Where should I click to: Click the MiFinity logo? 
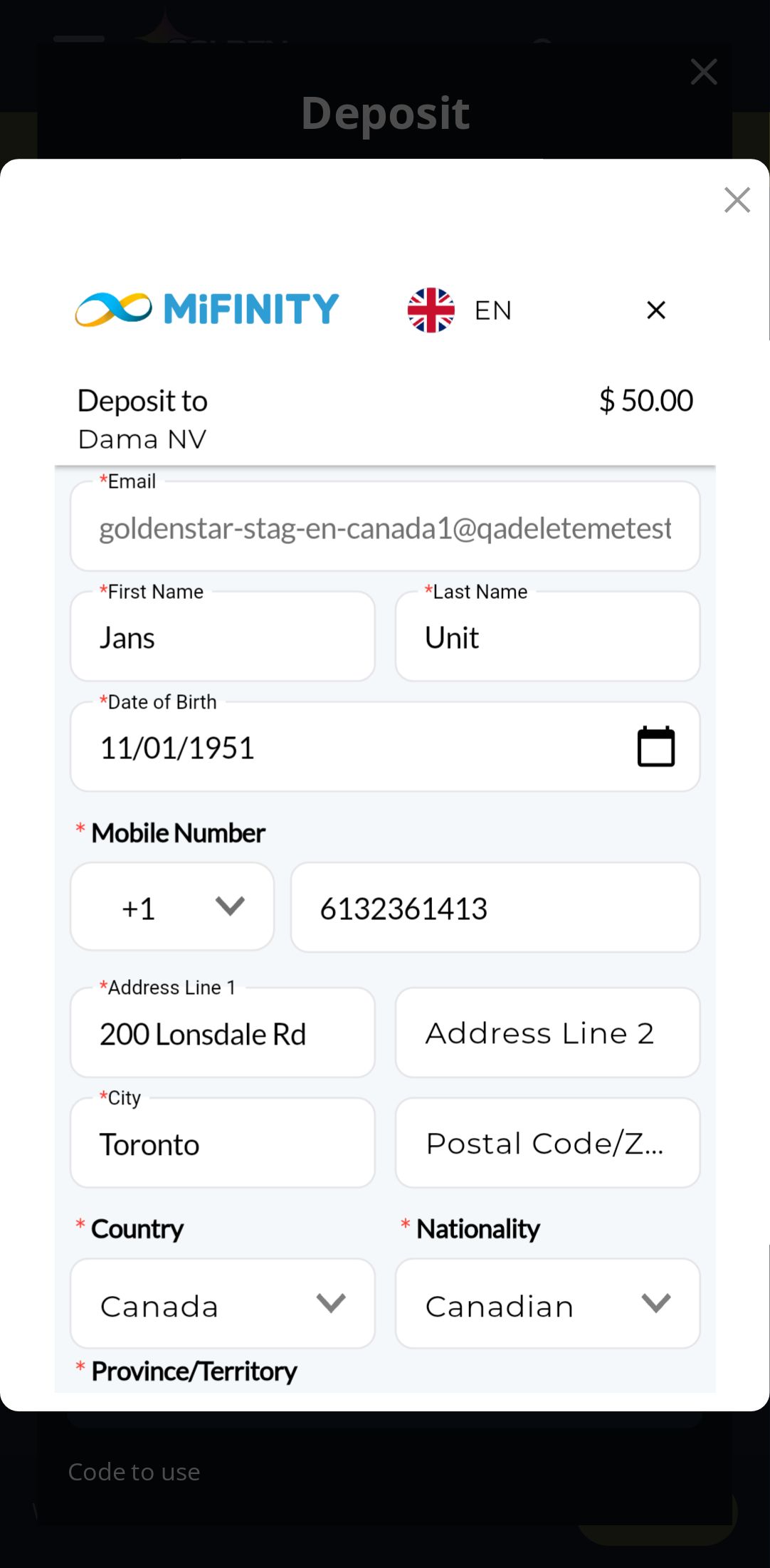(207, 309)
